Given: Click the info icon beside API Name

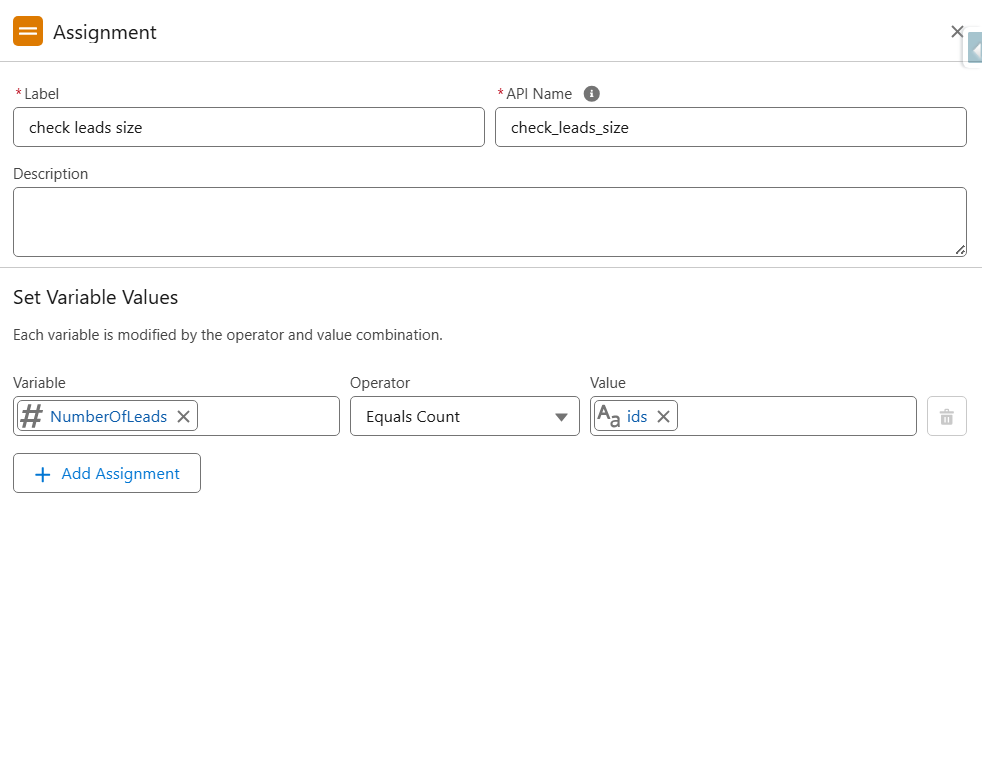Looking at the screenshot, I should (591, 94).
